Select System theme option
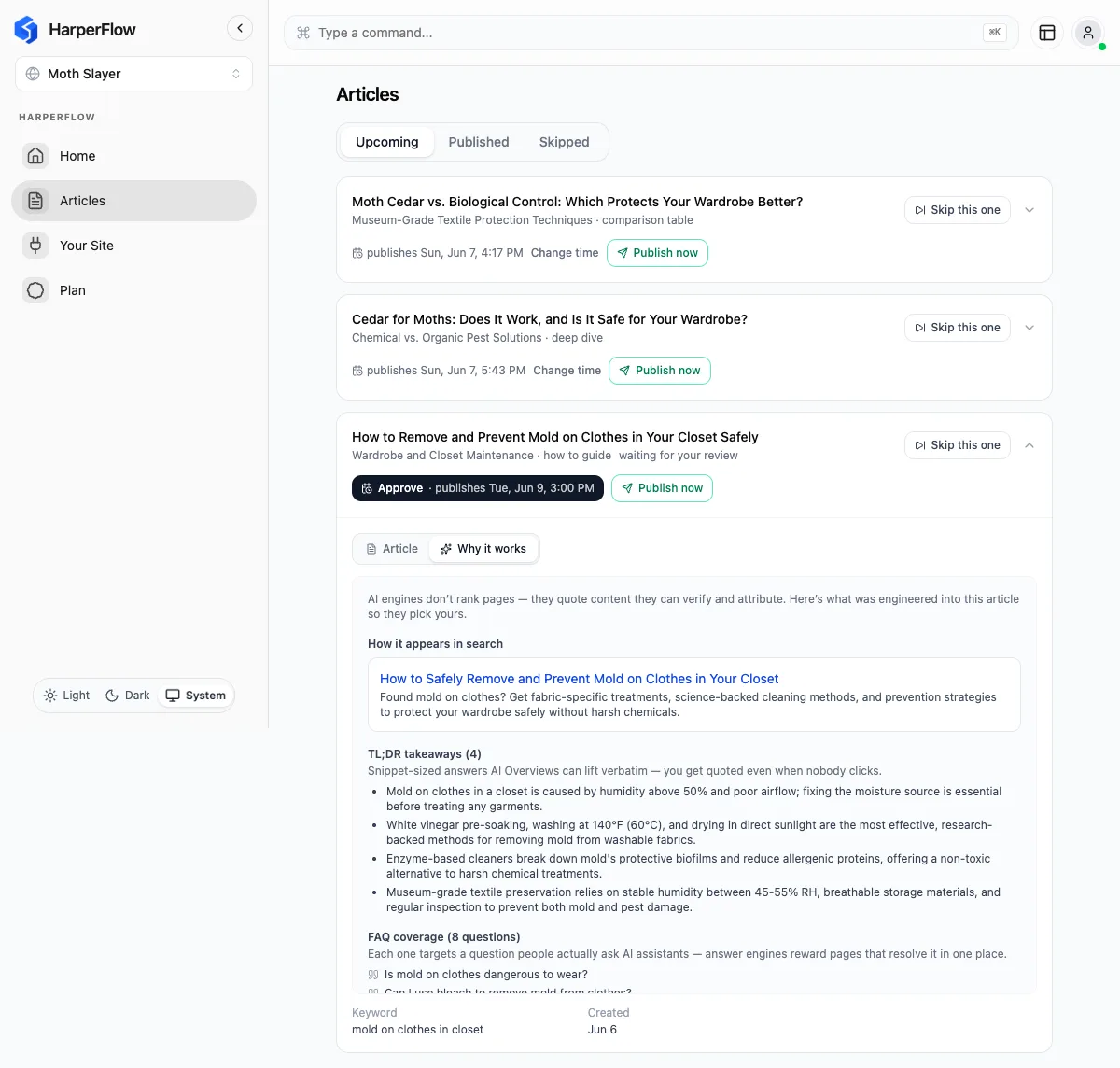Screen dimensions: 1120x1068 tap(195, 696)
